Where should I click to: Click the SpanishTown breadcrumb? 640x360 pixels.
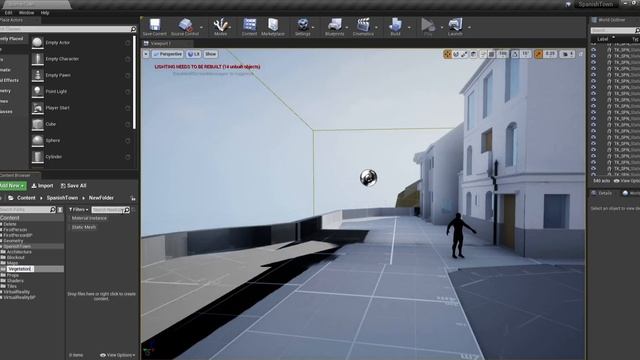coord(62,198)
